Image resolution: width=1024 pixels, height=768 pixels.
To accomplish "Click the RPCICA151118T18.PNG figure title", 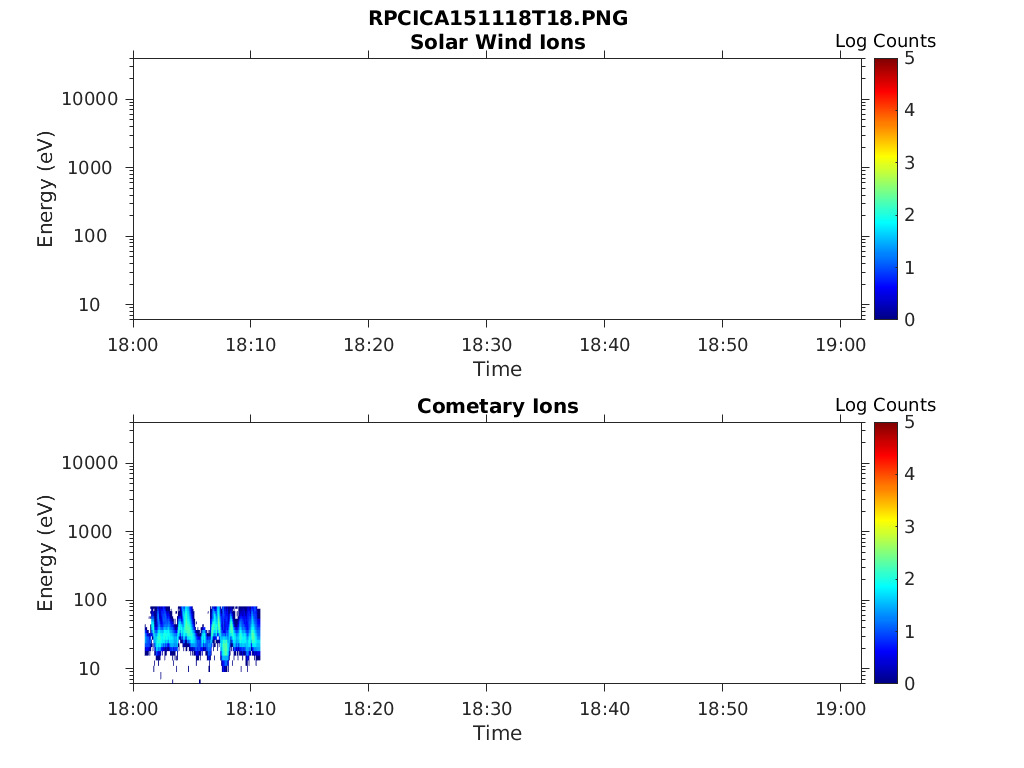I will click(498, 18).
